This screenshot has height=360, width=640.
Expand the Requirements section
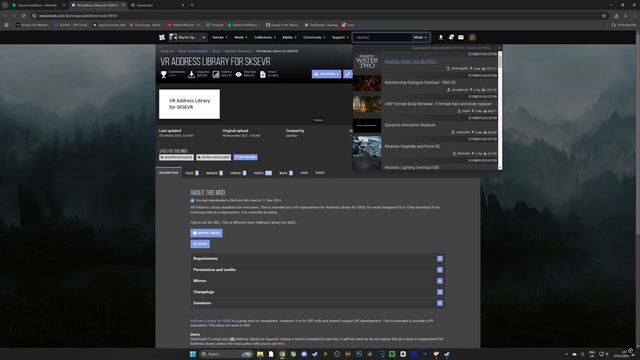pyautogui.click(x=317, y=259)
